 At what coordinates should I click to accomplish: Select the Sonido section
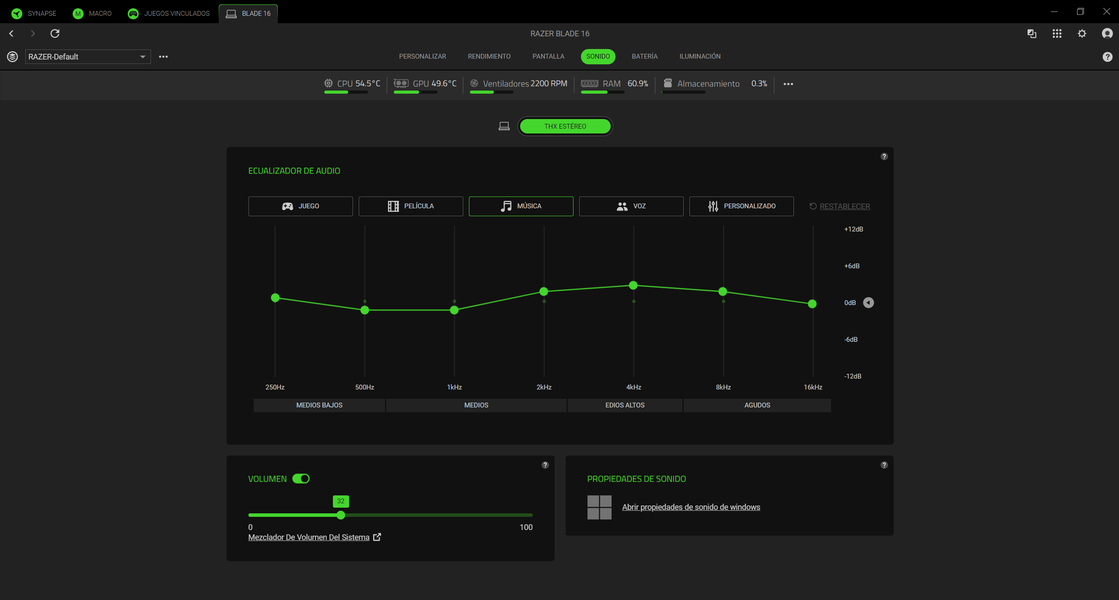click(598, 56)
